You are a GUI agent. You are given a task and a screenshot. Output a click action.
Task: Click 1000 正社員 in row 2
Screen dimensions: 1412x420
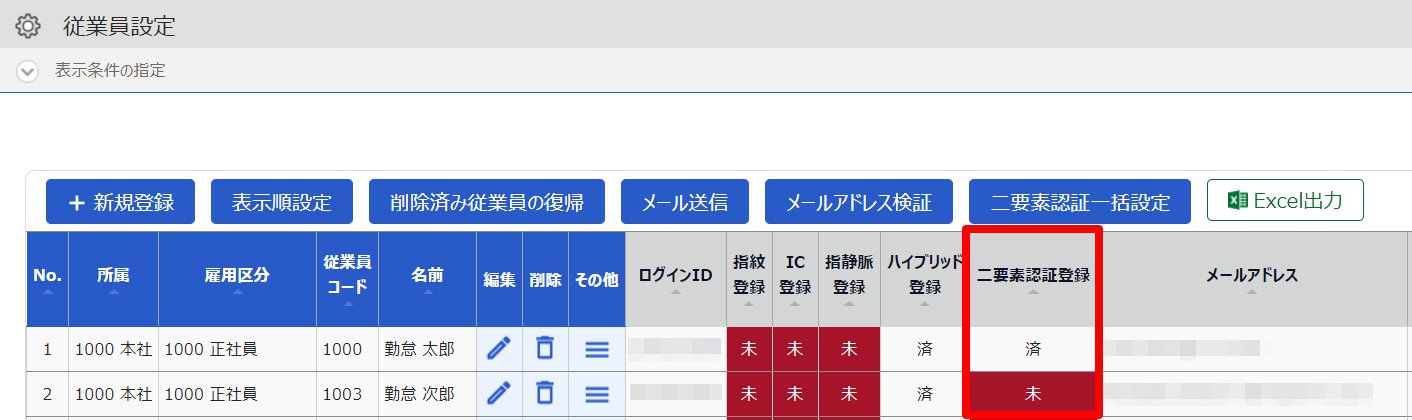click(237, 394)
